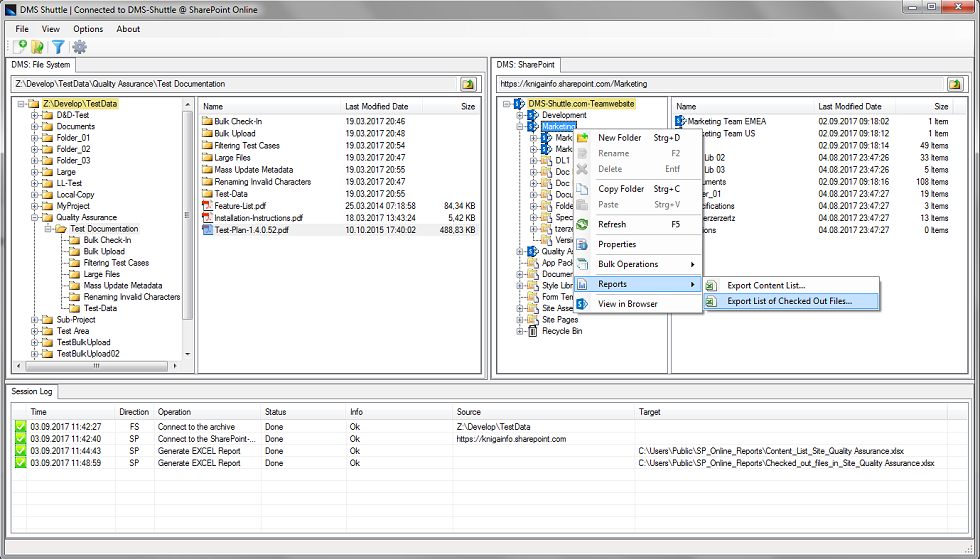Select the Mass Update Metadata folder in file list
Viewport: 980px width, 559px height.
(253, 169)
